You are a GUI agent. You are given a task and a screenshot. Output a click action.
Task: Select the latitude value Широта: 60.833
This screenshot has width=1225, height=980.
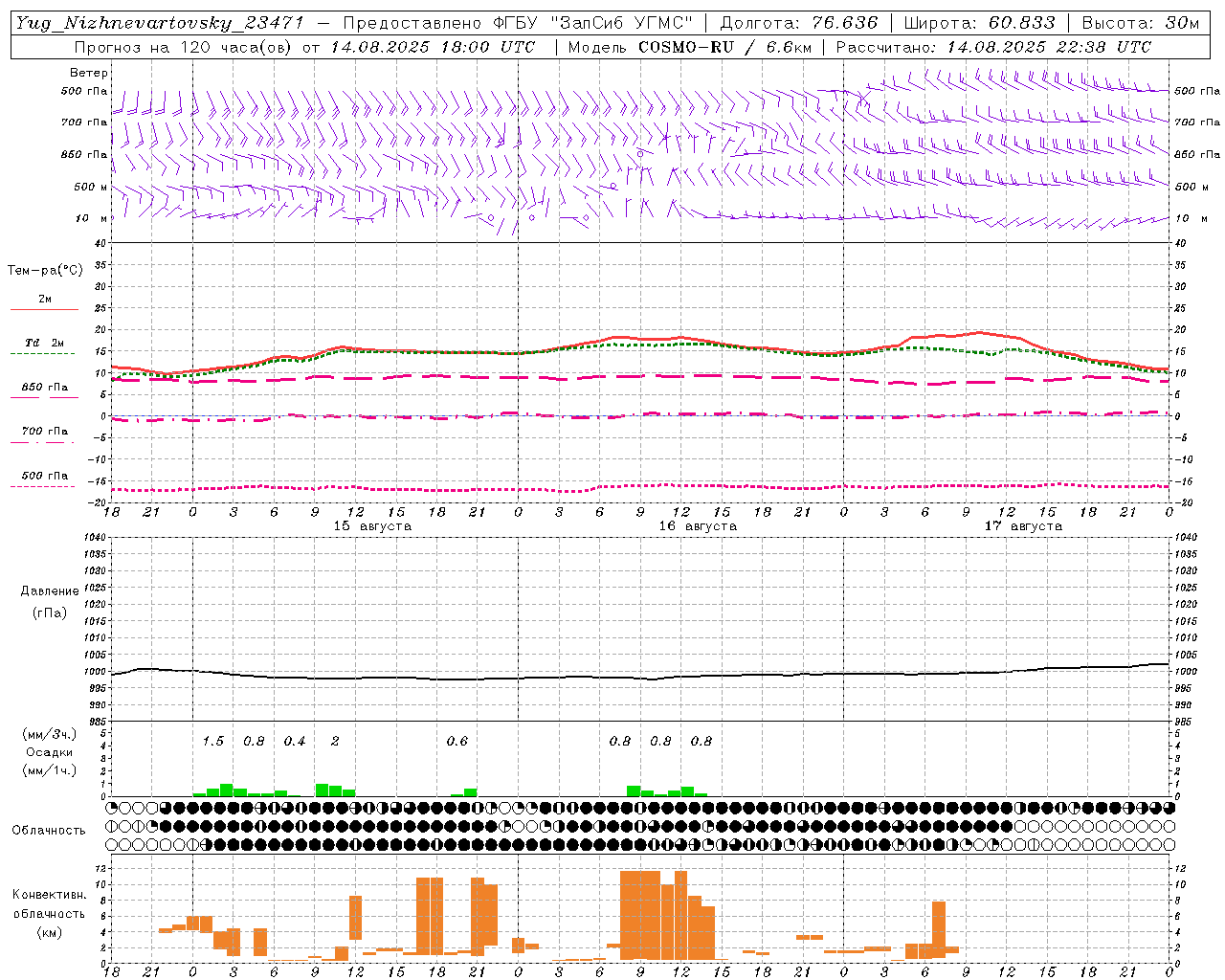[979, 23]
